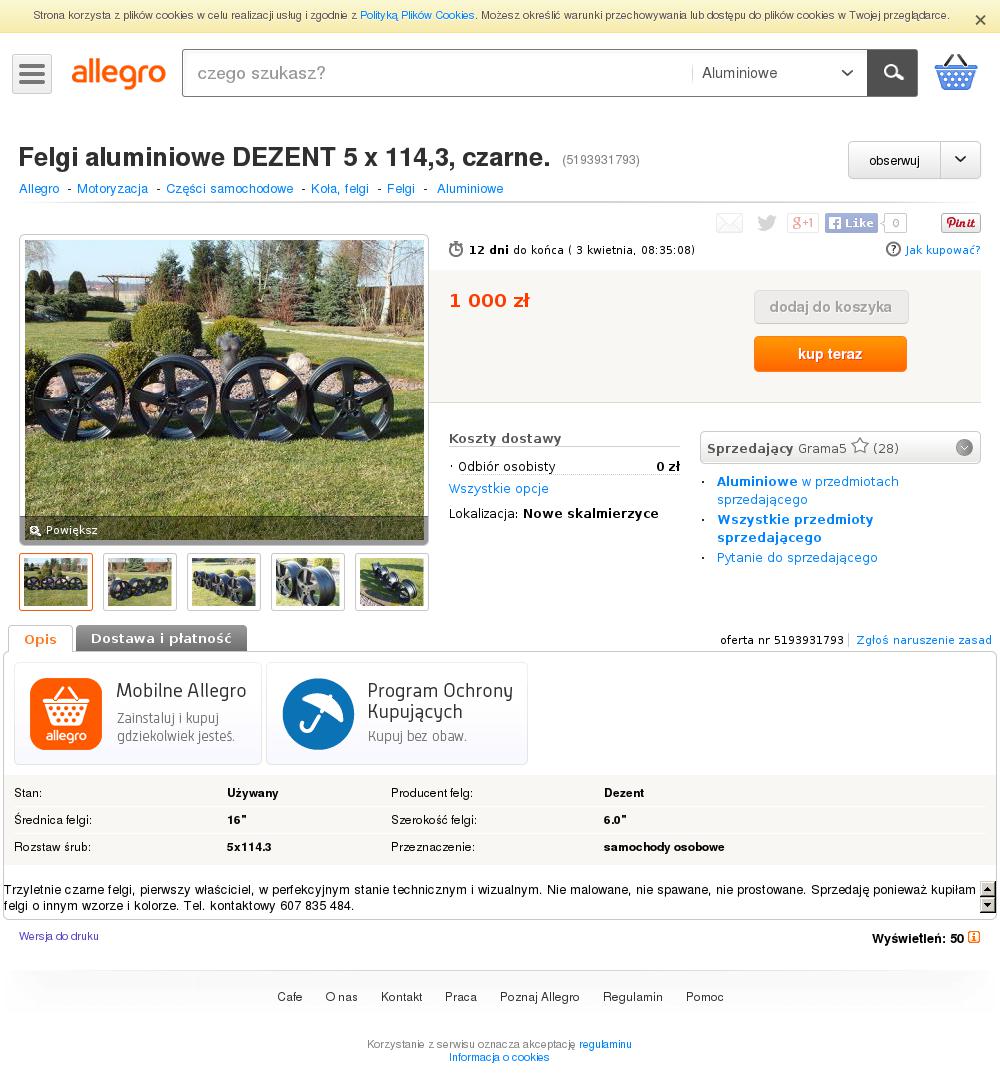Click the magnifier search button
The height and width of the screenshot is (1074, 1000).
point(892,73)
